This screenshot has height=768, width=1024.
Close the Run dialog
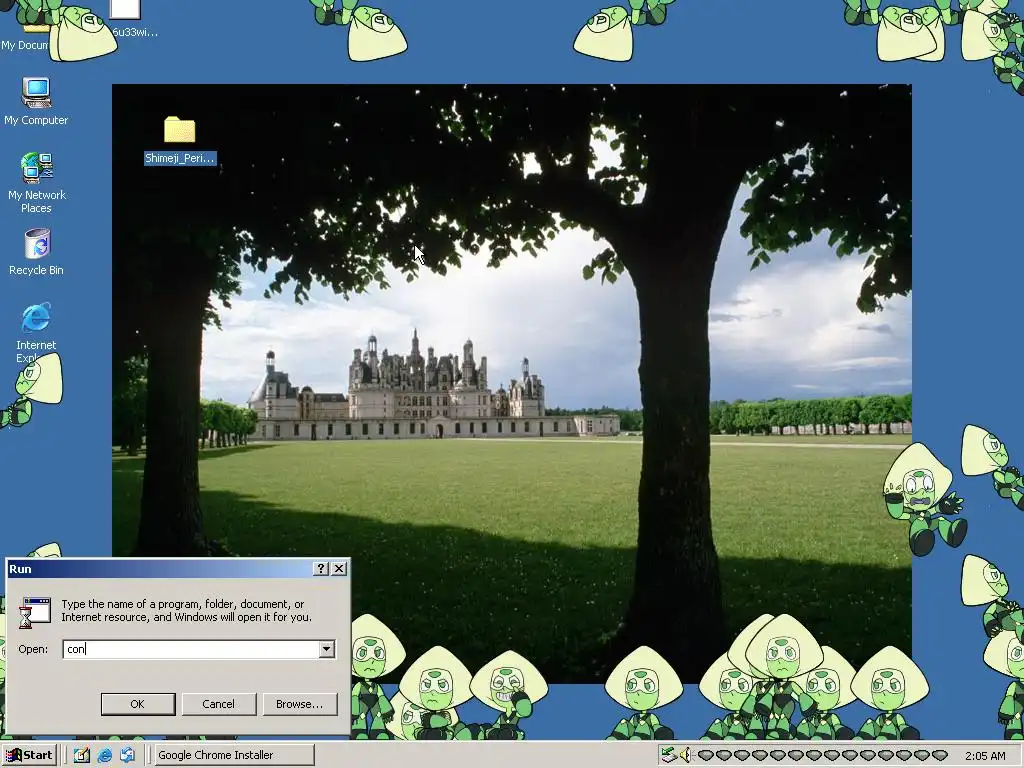coord(339,569)
